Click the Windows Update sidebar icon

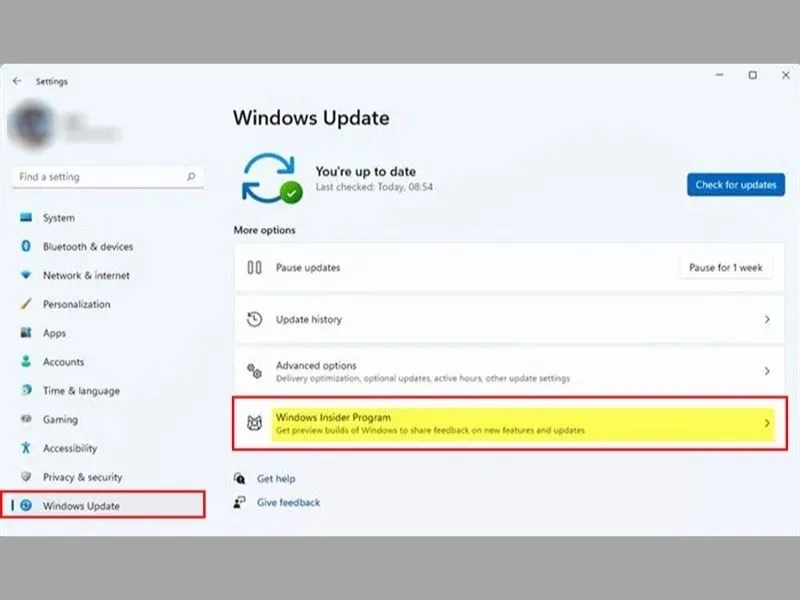point(26,506)
